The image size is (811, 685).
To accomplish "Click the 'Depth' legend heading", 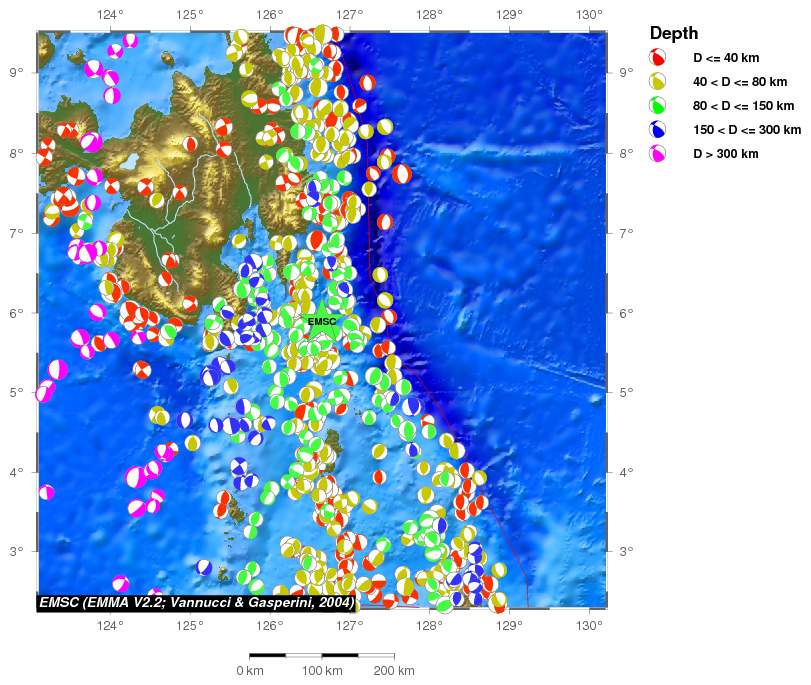I will pos(672,32).
